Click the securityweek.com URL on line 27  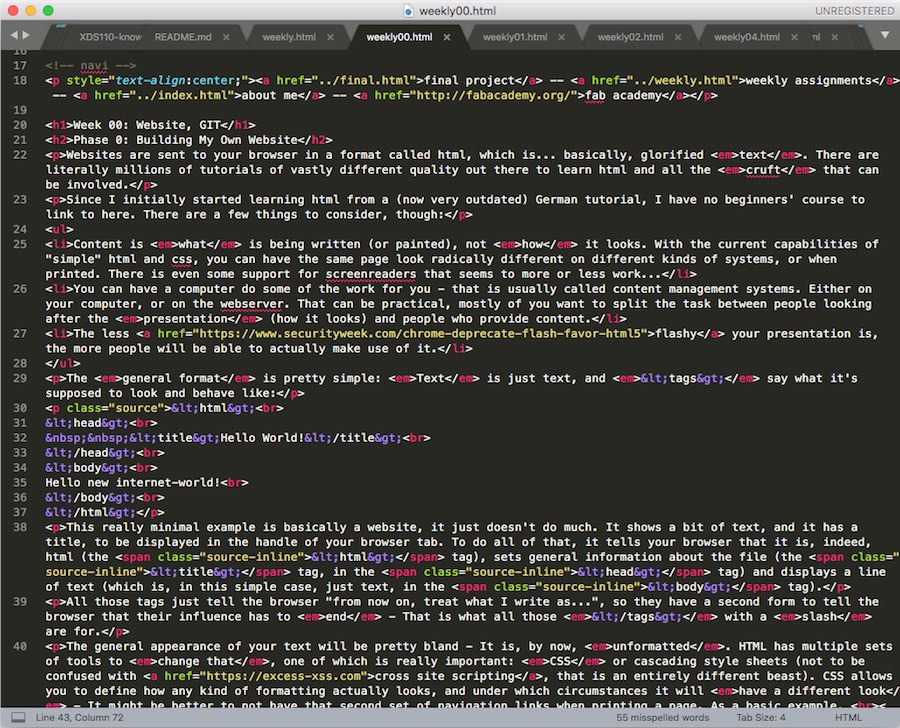[420, 334]
